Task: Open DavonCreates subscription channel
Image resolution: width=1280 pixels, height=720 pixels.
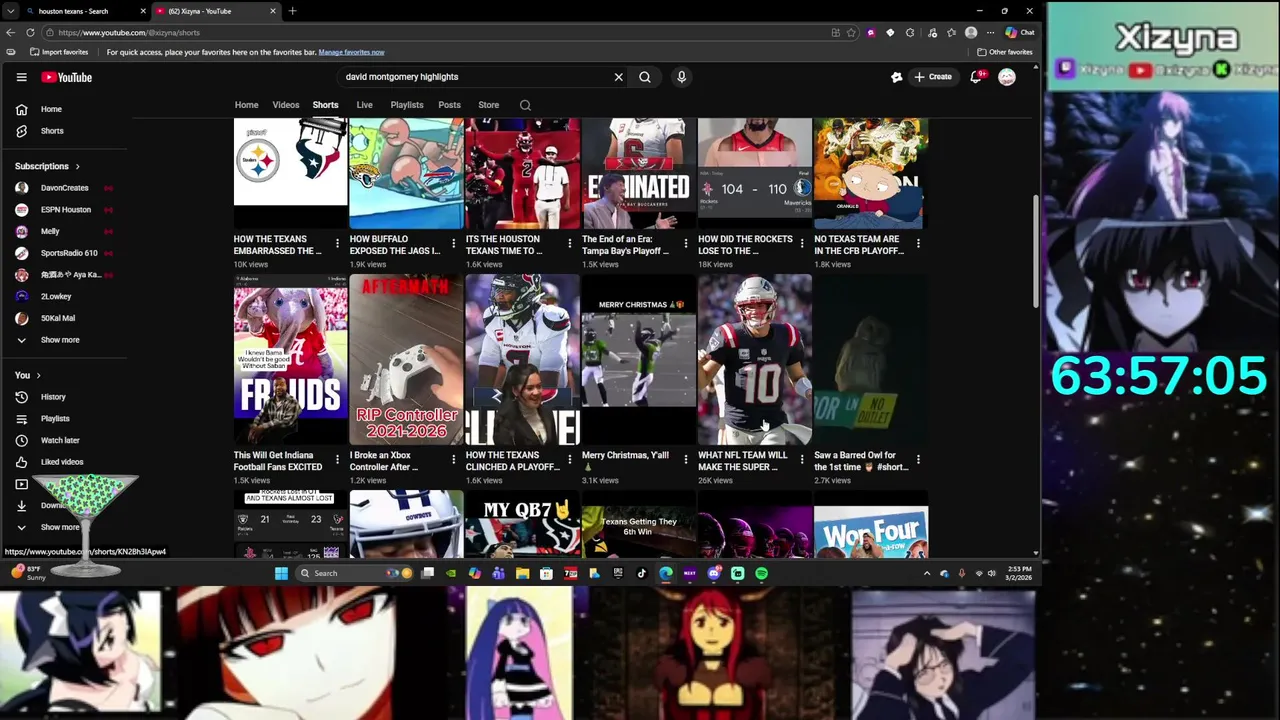Action: pos(62,188)
